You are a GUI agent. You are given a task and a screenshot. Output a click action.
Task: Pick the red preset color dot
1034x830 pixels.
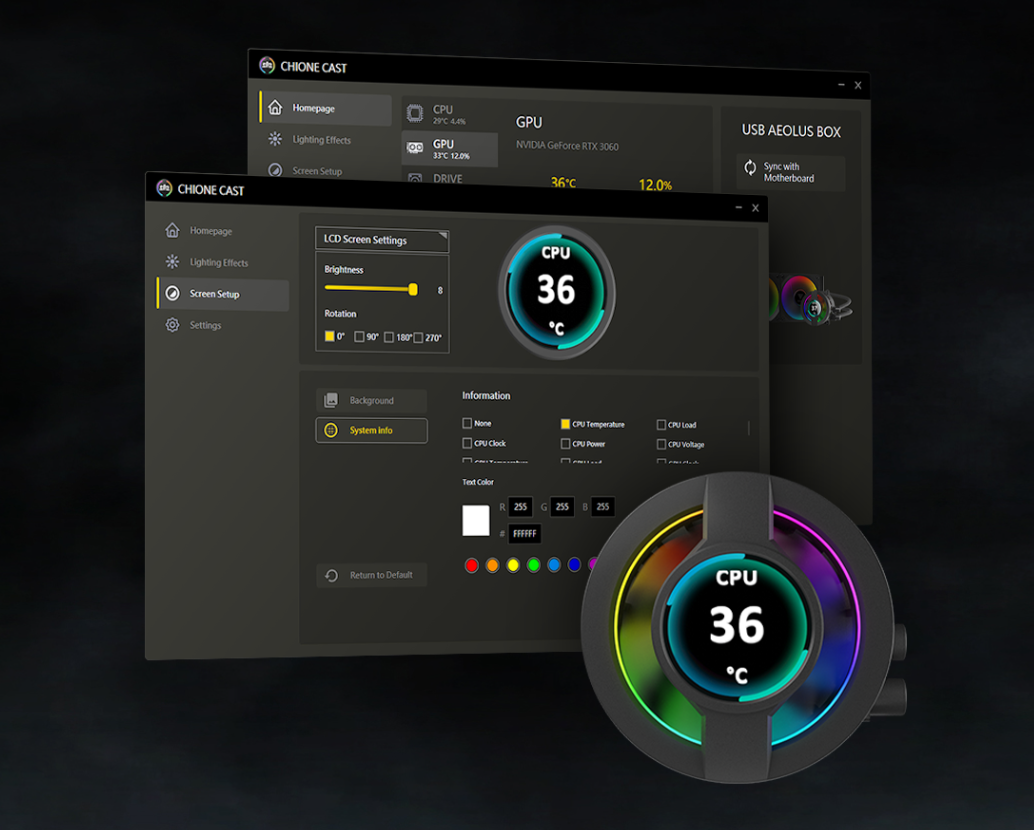click(471, 565)
